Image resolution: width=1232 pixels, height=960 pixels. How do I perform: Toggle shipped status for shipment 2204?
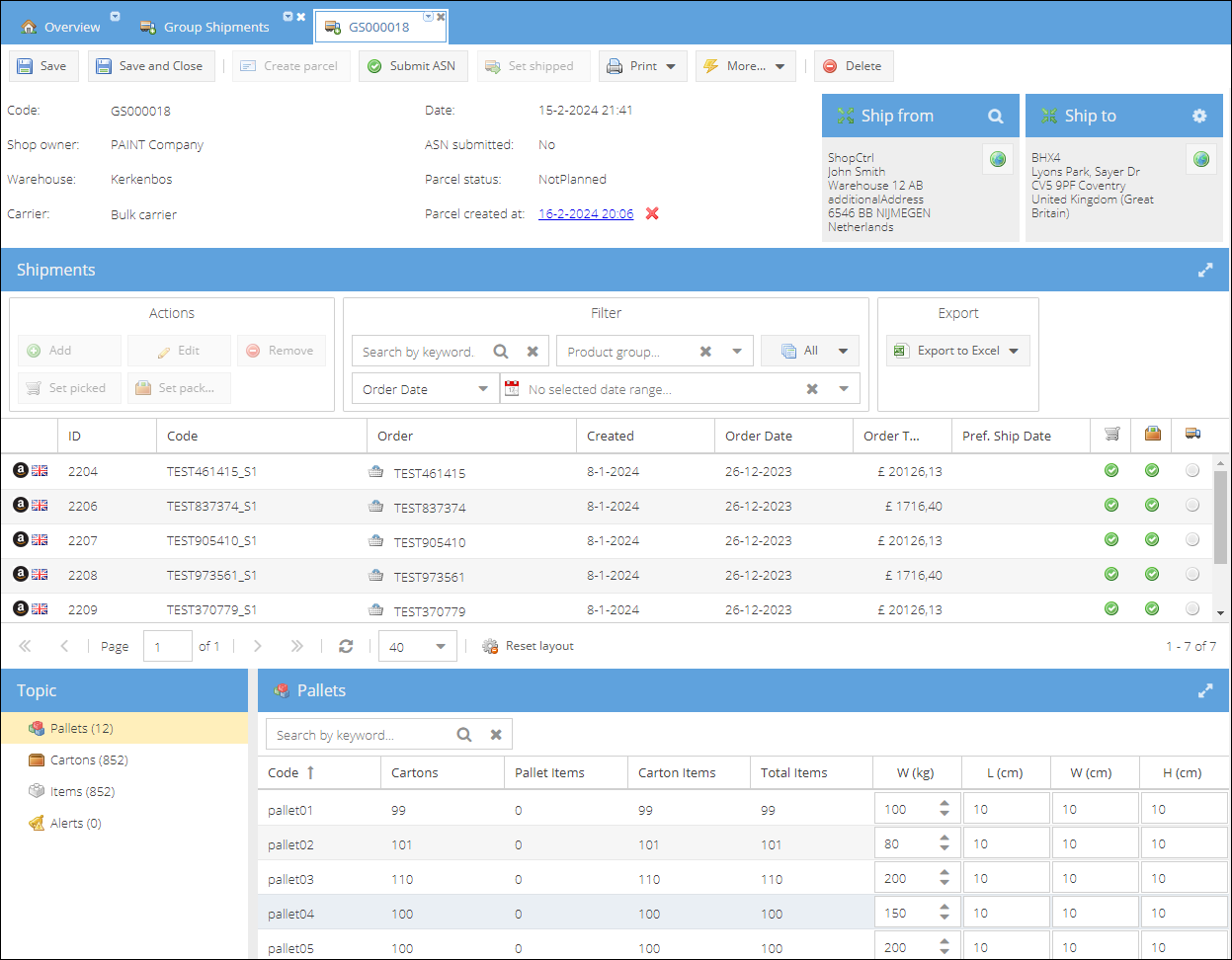tap(1192, 471)
